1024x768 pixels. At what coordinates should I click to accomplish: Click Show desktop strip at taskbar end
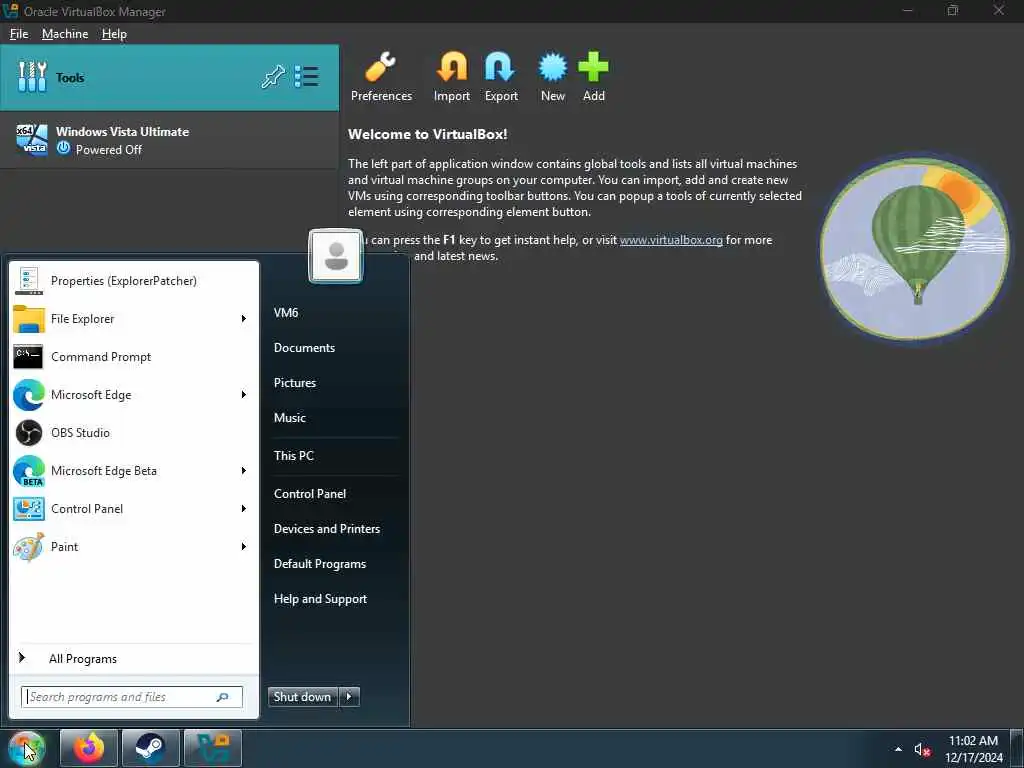click(1019, 749)
